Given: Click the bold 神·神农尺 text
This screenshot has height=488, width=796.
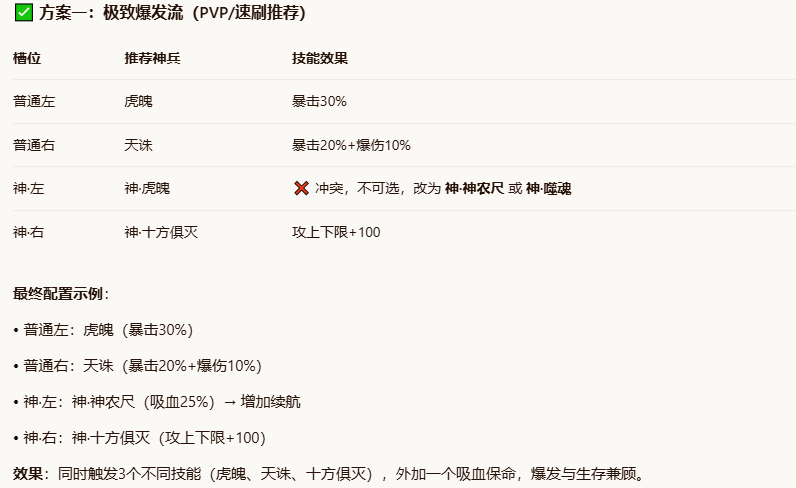Looking at the screenshot, I should tap(474, 188).
